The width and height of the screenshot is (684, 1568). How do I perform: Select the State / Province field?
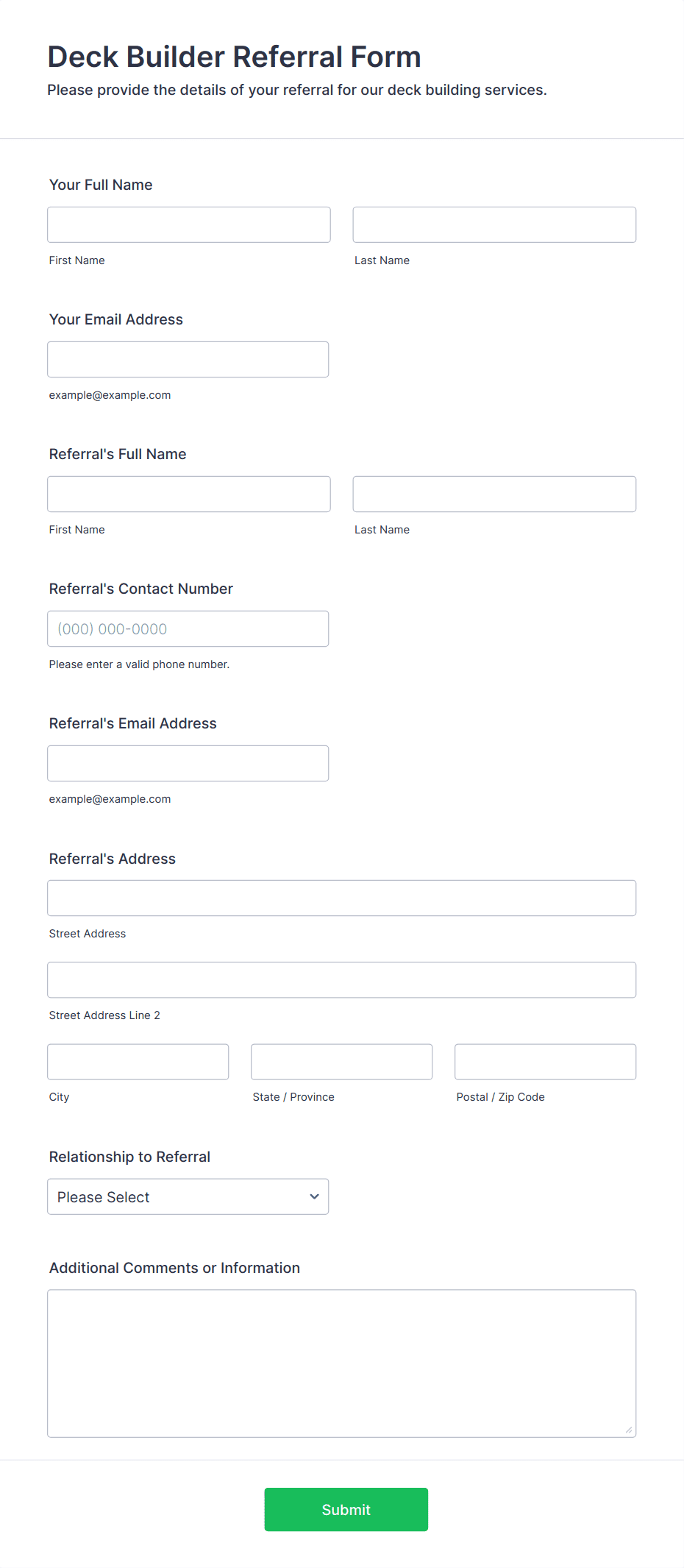pyautogui.click(x=342, y=1061)
